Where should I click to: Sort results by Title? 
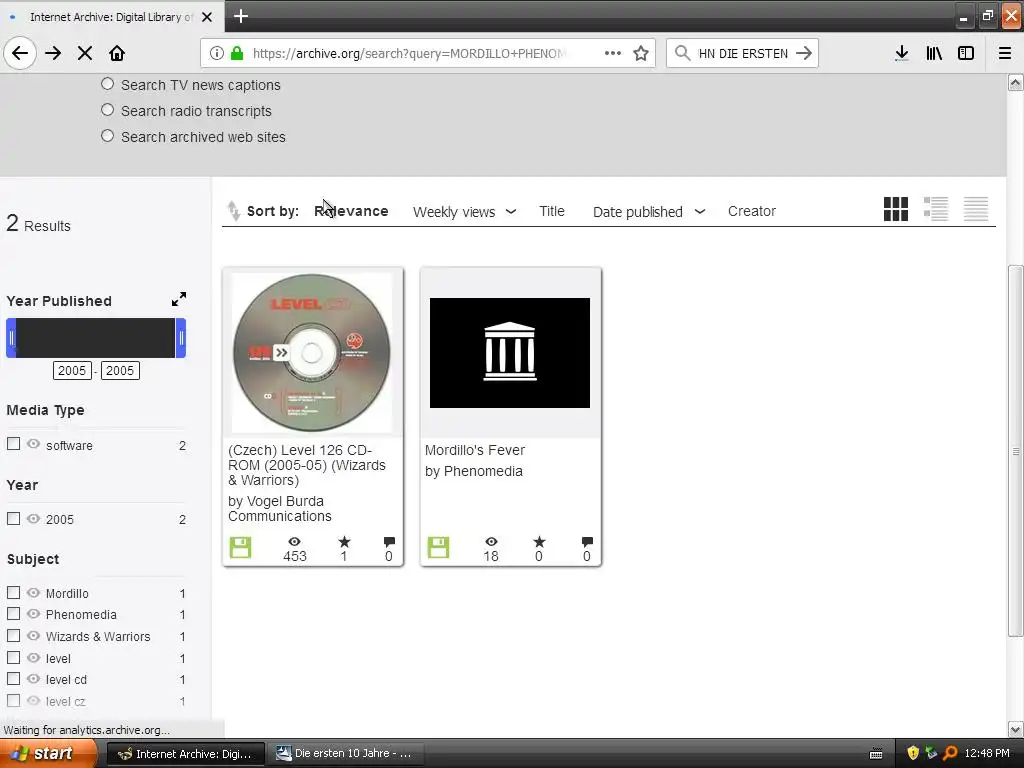(x=552, y=211)
